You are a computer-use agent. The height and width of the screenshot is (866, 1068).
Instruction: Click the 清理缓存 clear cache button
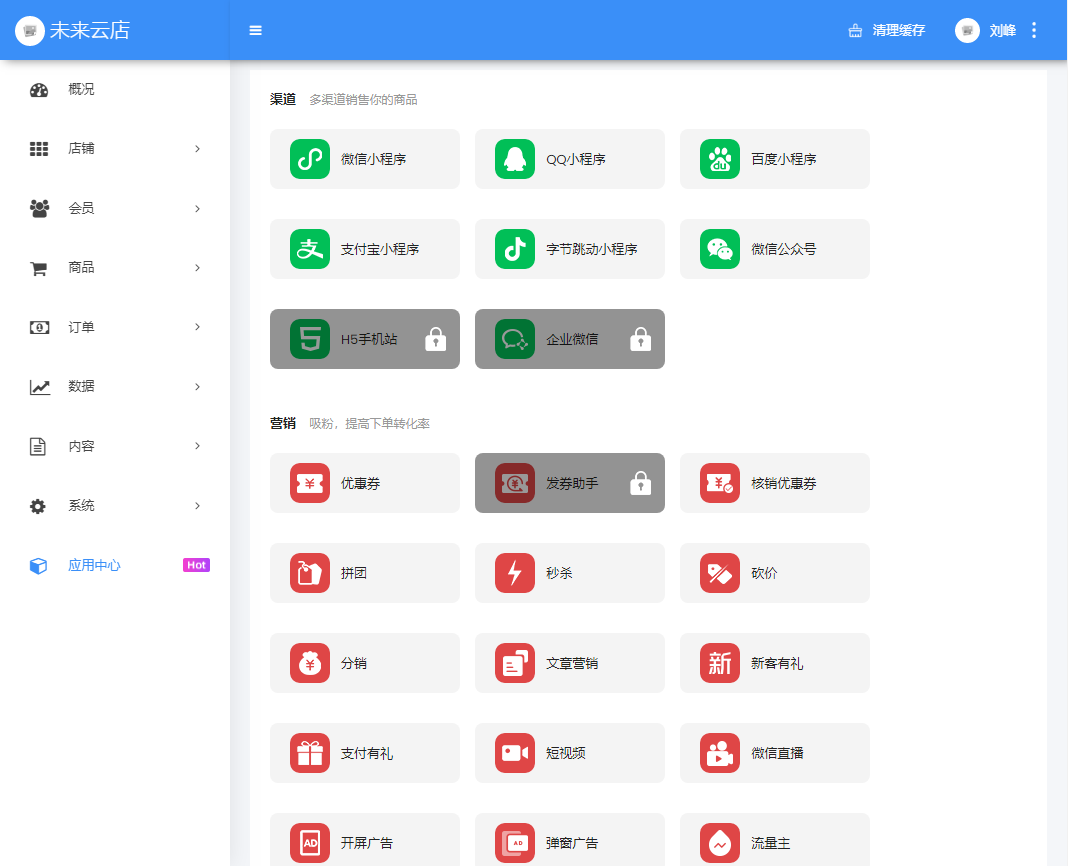click(x=886, y=30)
